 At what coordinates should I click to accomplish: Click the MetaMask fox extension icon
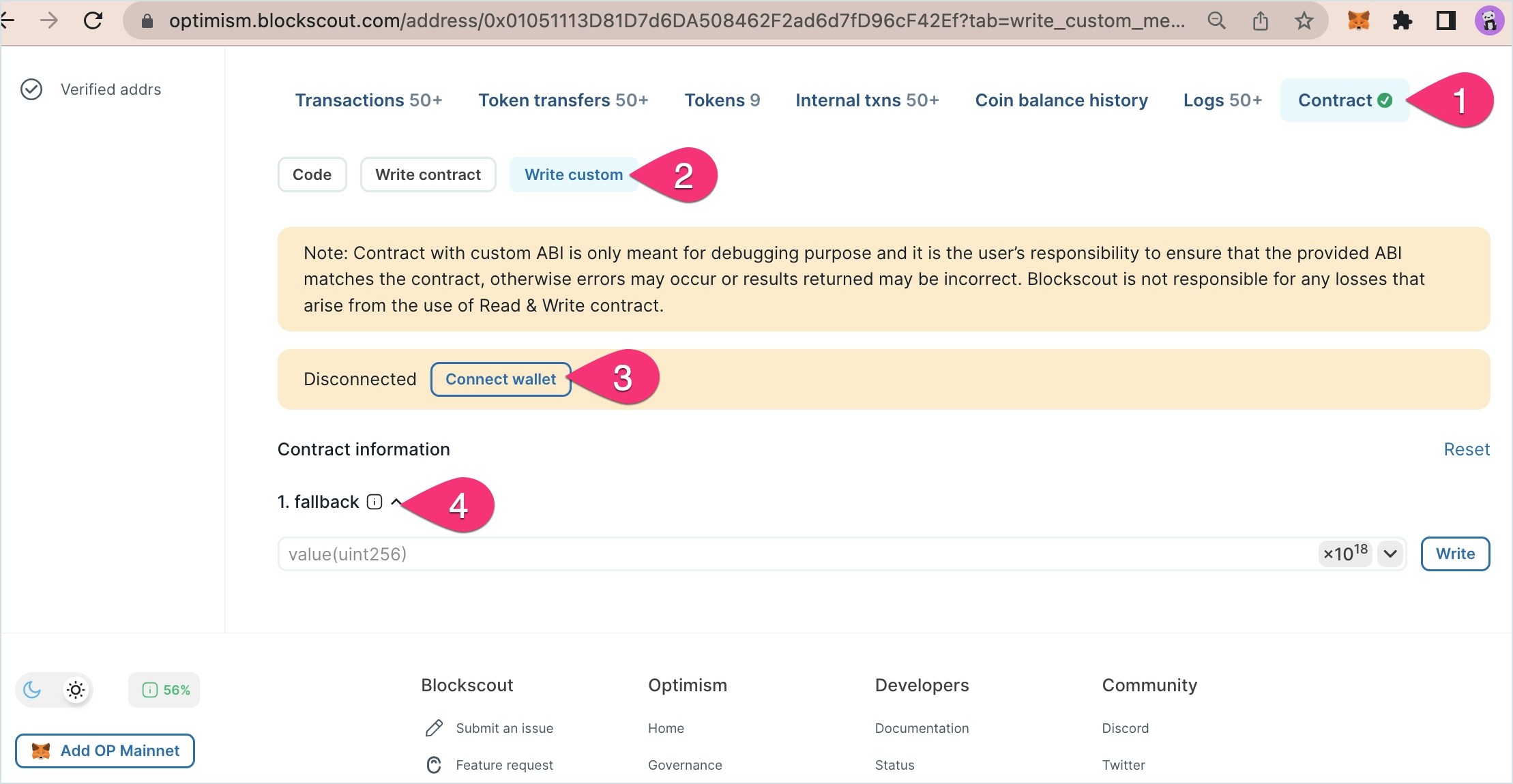(x=1358, y=20)
